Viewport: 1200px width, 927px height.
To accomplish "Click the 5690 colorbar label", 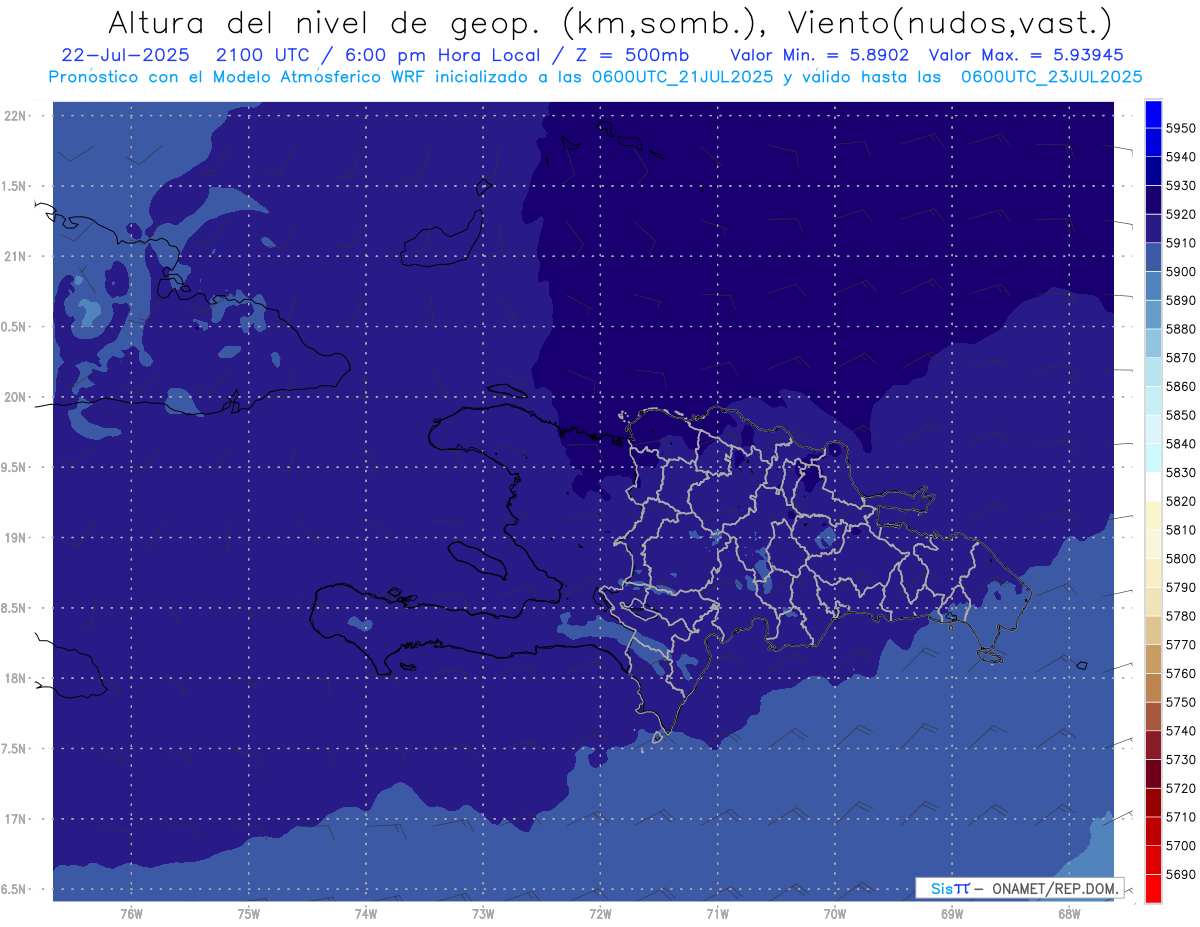I will pyautogui.click(x=1180, y=875).
